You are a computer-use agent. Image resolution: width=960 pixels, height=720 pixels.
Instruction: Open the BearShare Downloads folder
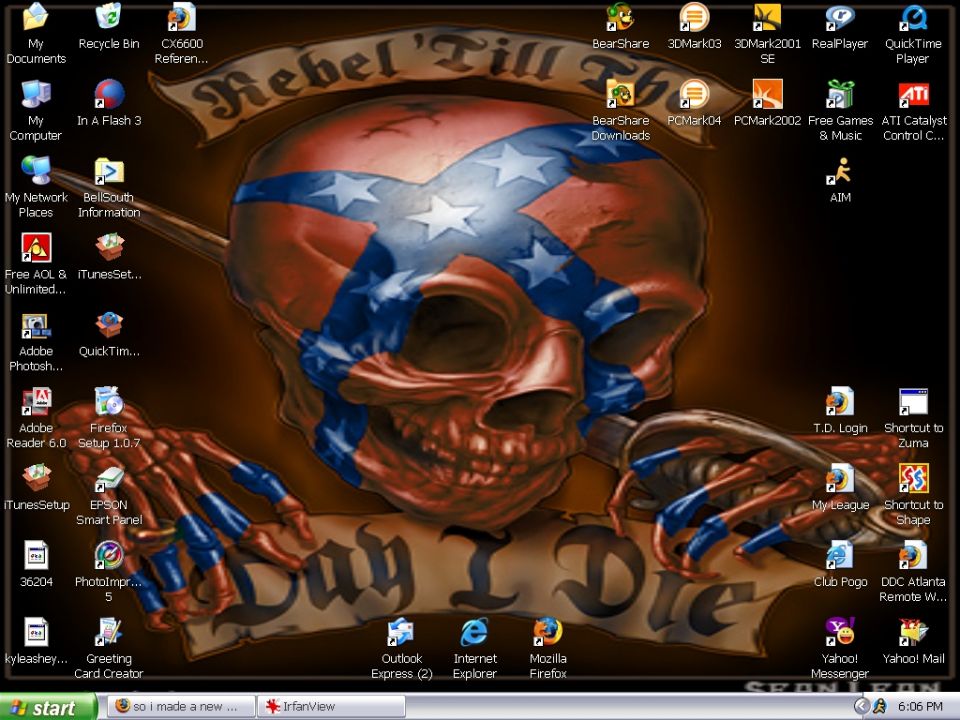click(x=620, y=96)
